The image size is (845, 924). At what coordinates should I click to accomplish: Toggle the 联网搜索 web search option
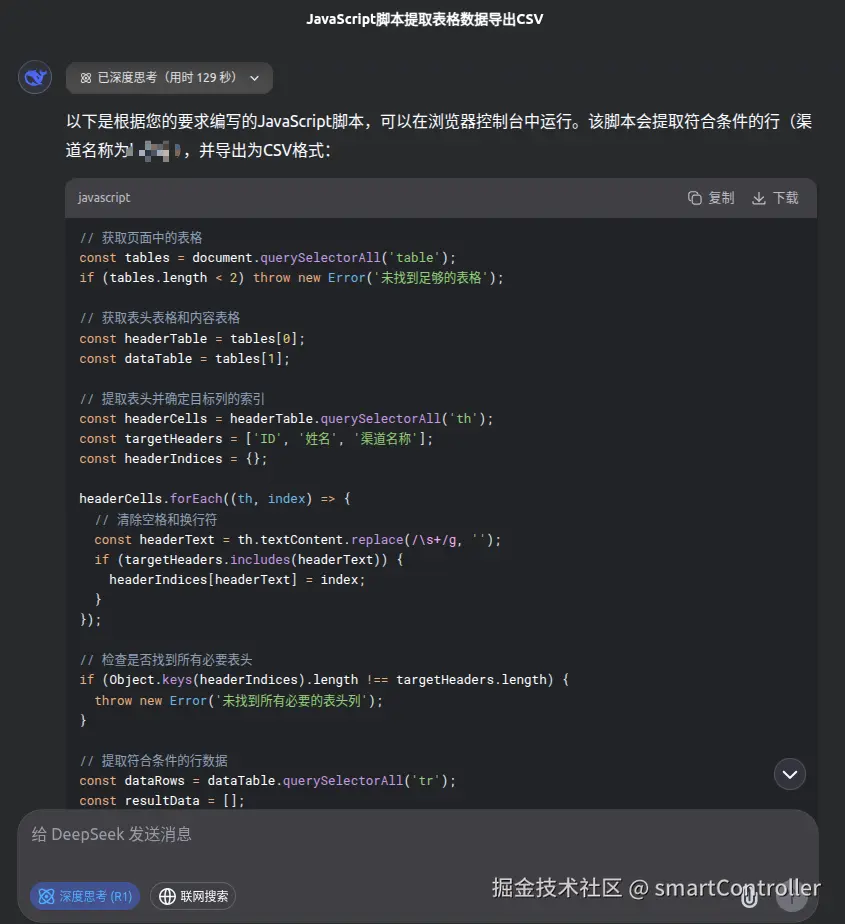193,896
